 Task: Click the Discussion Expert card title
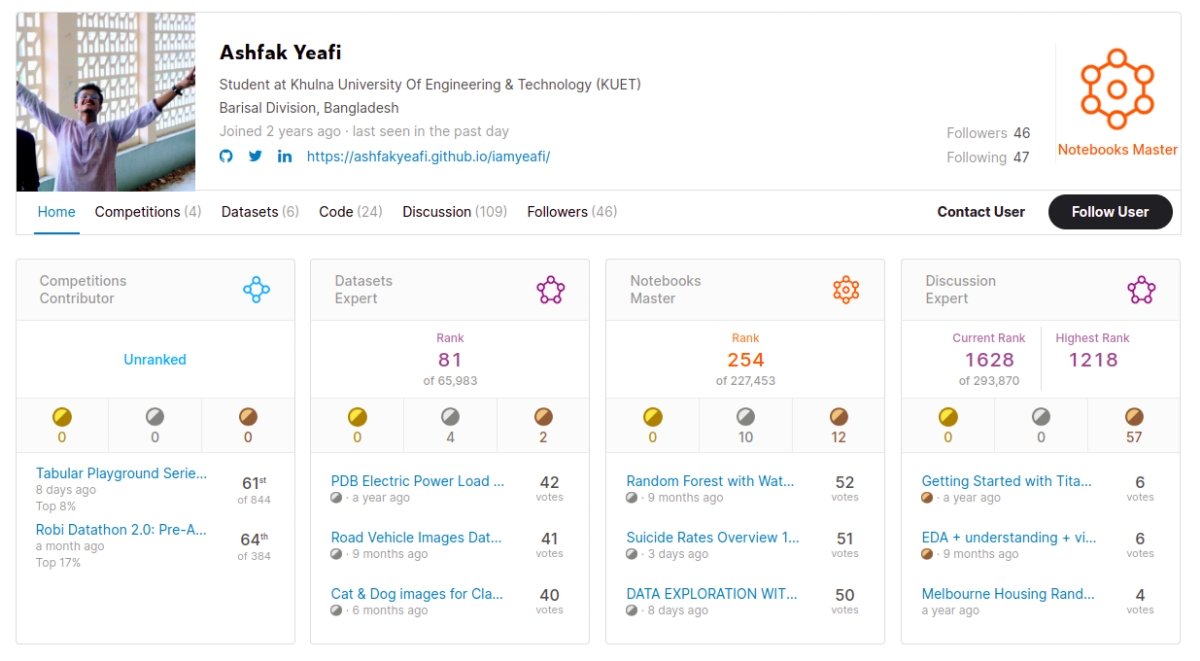(x=961, y=290)
